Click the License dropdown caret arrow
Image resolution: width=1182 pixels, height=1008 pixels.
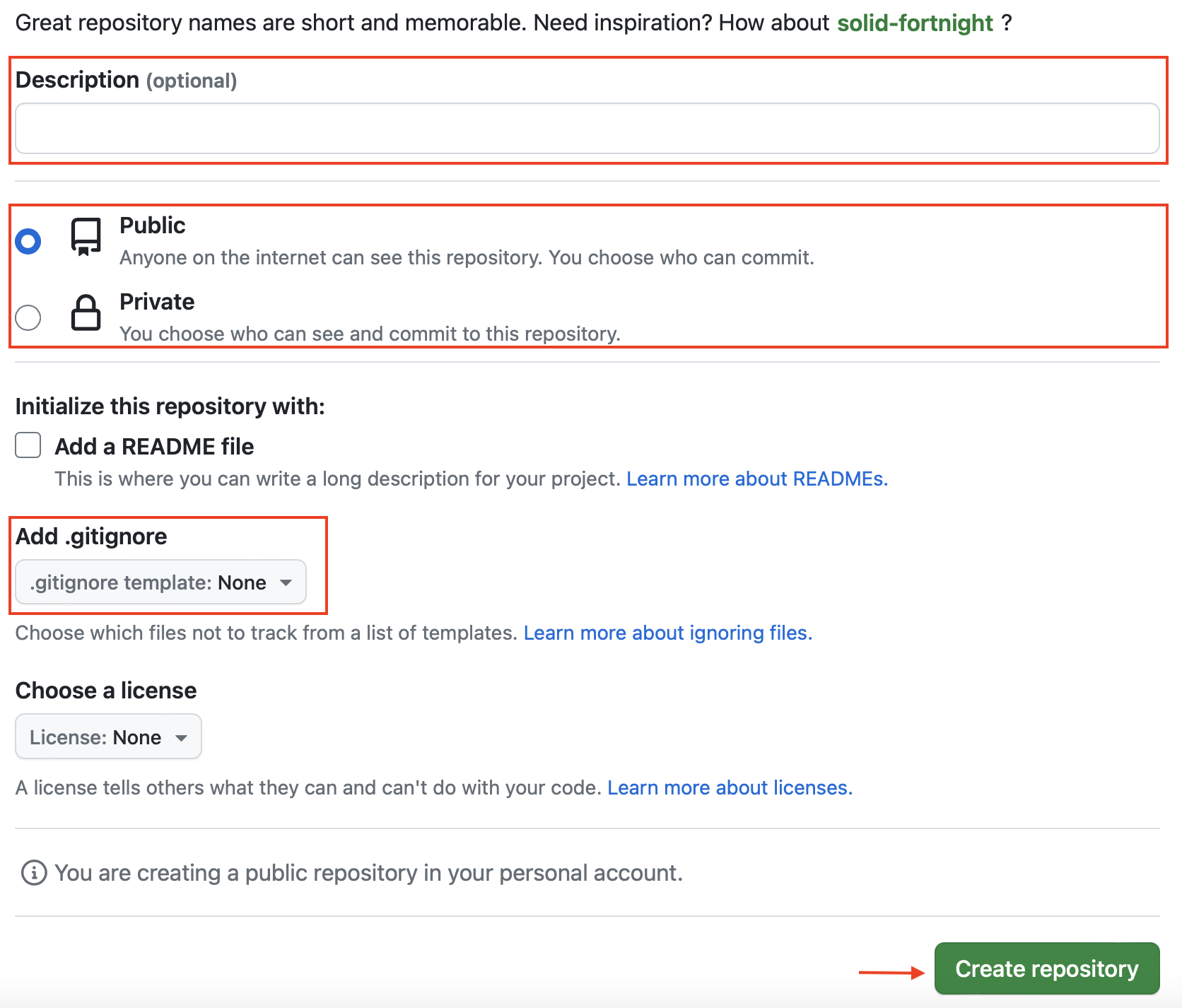pyautogui.click(x=181, y=737)
